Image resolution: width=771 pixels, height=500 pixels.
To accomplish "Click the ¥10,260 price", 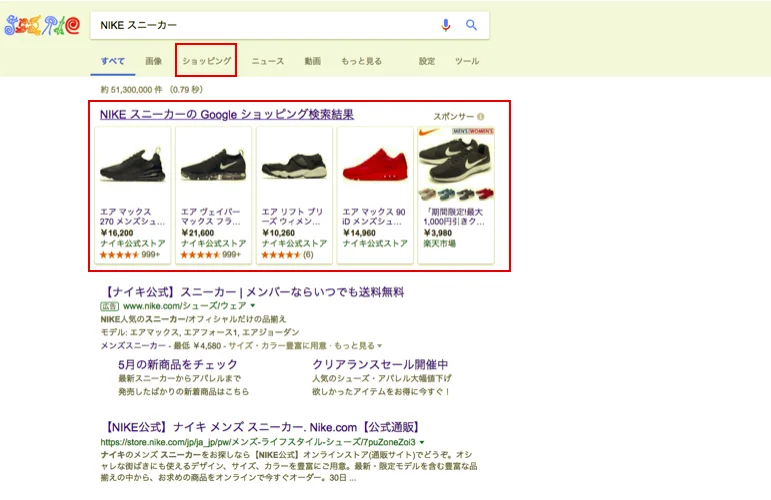I will [x=278, y=233].
